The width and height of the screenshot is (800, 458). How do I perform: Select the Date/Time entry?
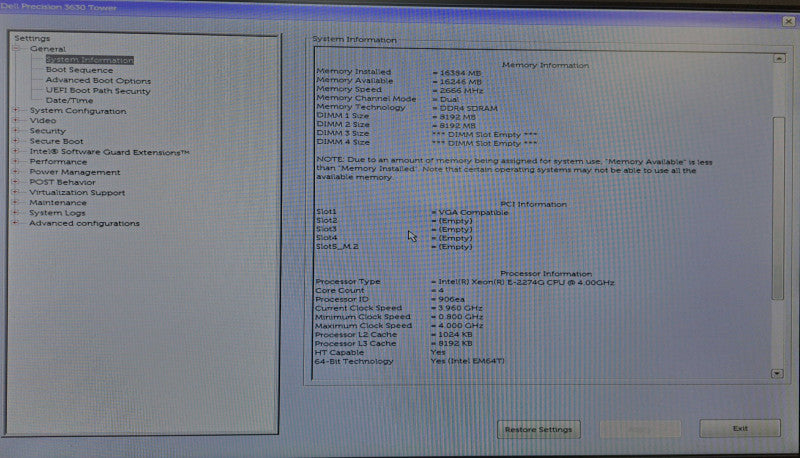(x=69, y=100)
